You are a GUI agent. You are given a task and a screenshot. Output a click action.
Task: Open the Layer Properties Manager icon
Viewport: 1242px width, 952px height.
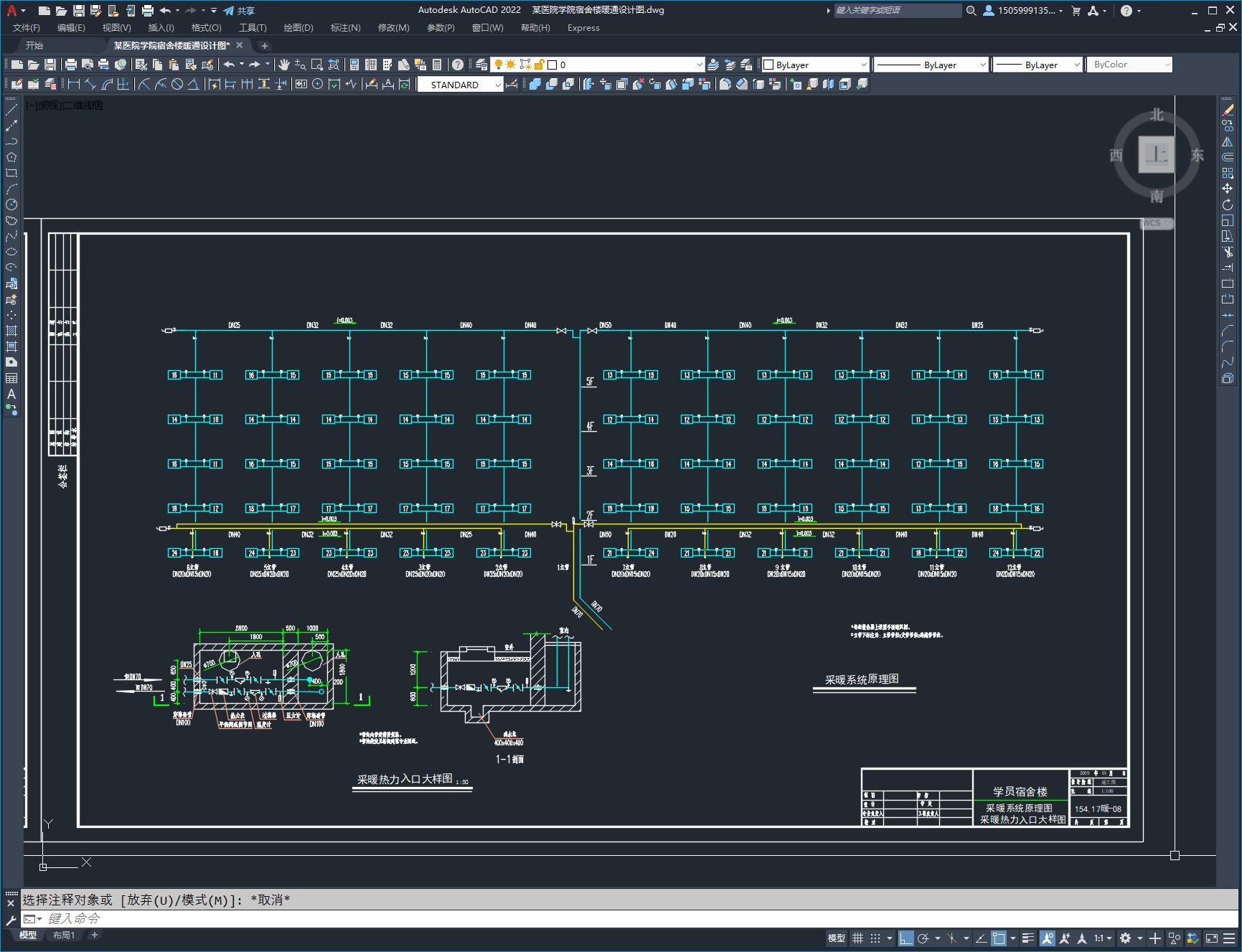(481, 65)
